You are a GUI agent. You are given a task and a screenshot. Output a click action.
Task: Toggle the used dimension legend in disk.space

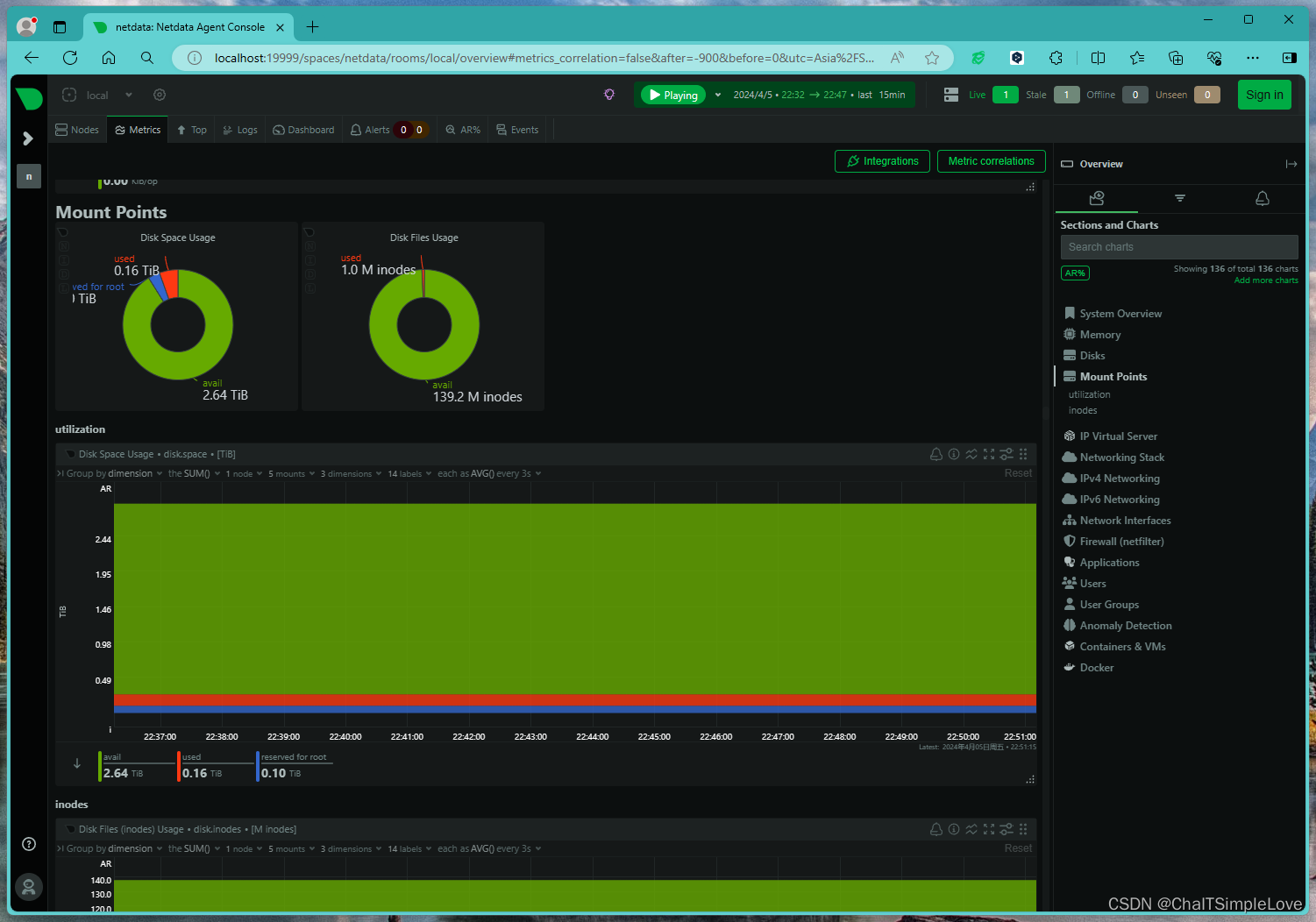tap(215, 766)
